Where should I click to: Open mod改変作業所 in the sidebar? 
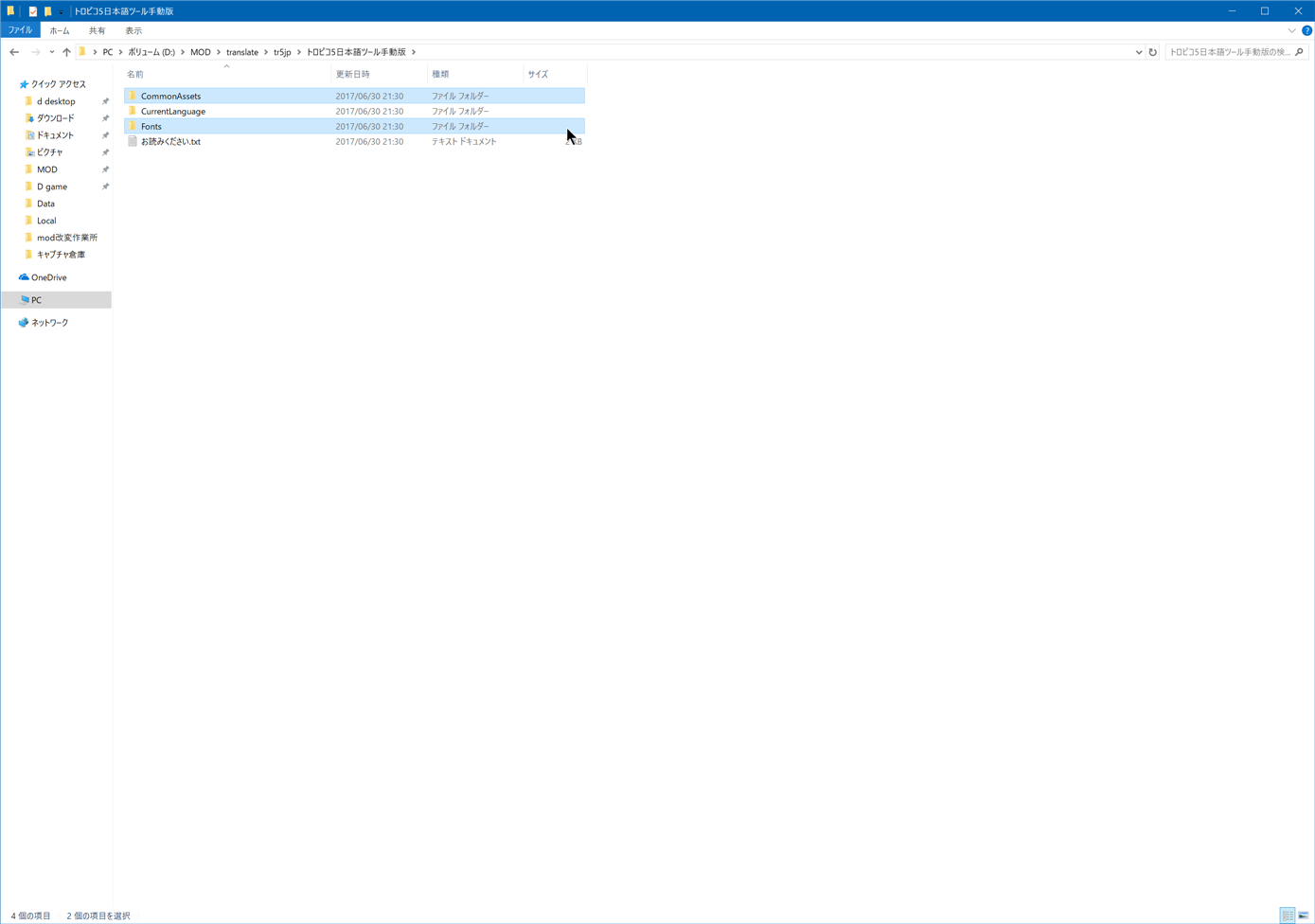click(x=67, y=238)
